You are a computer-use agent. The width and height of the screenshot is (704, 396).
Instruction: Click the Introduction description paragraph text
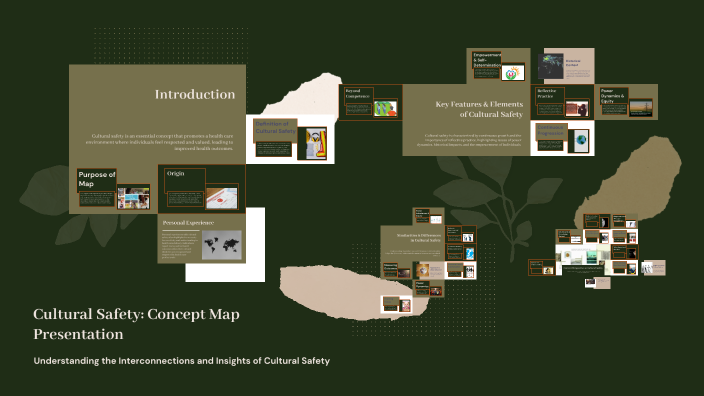tap(159, 142)
